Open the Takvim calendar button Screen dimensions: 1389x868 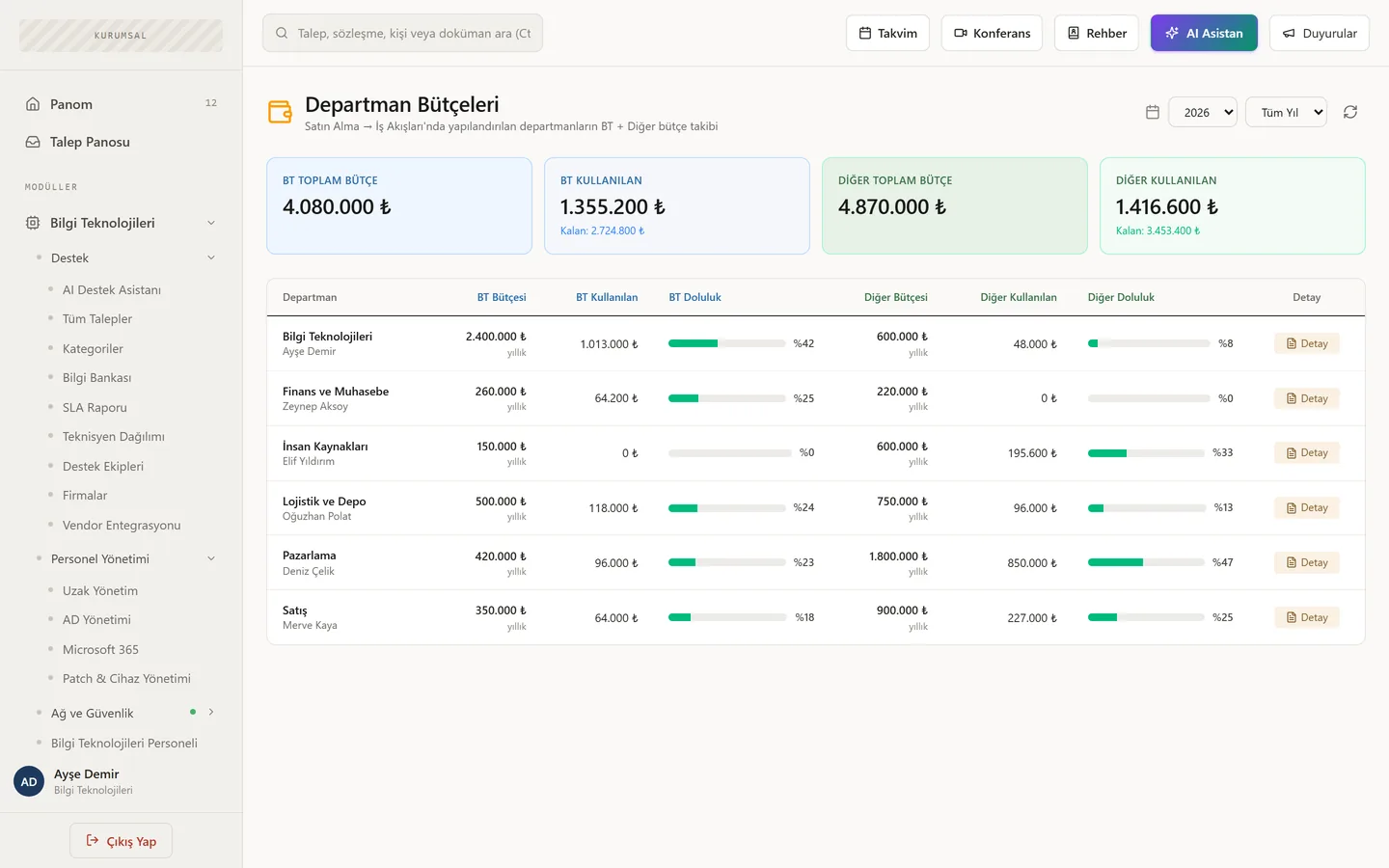point(888,33)
